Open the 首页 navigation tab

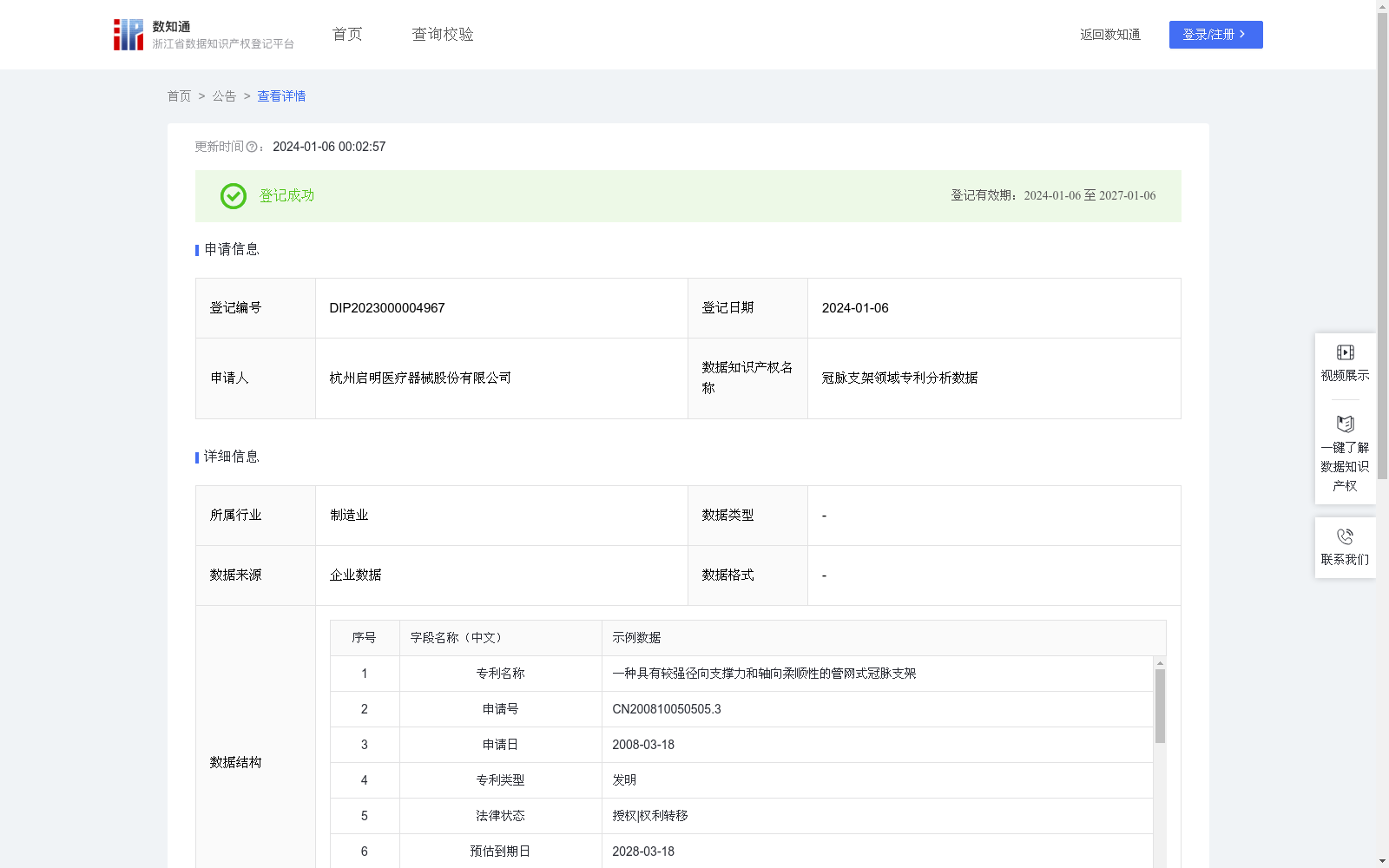pos(347,35)
